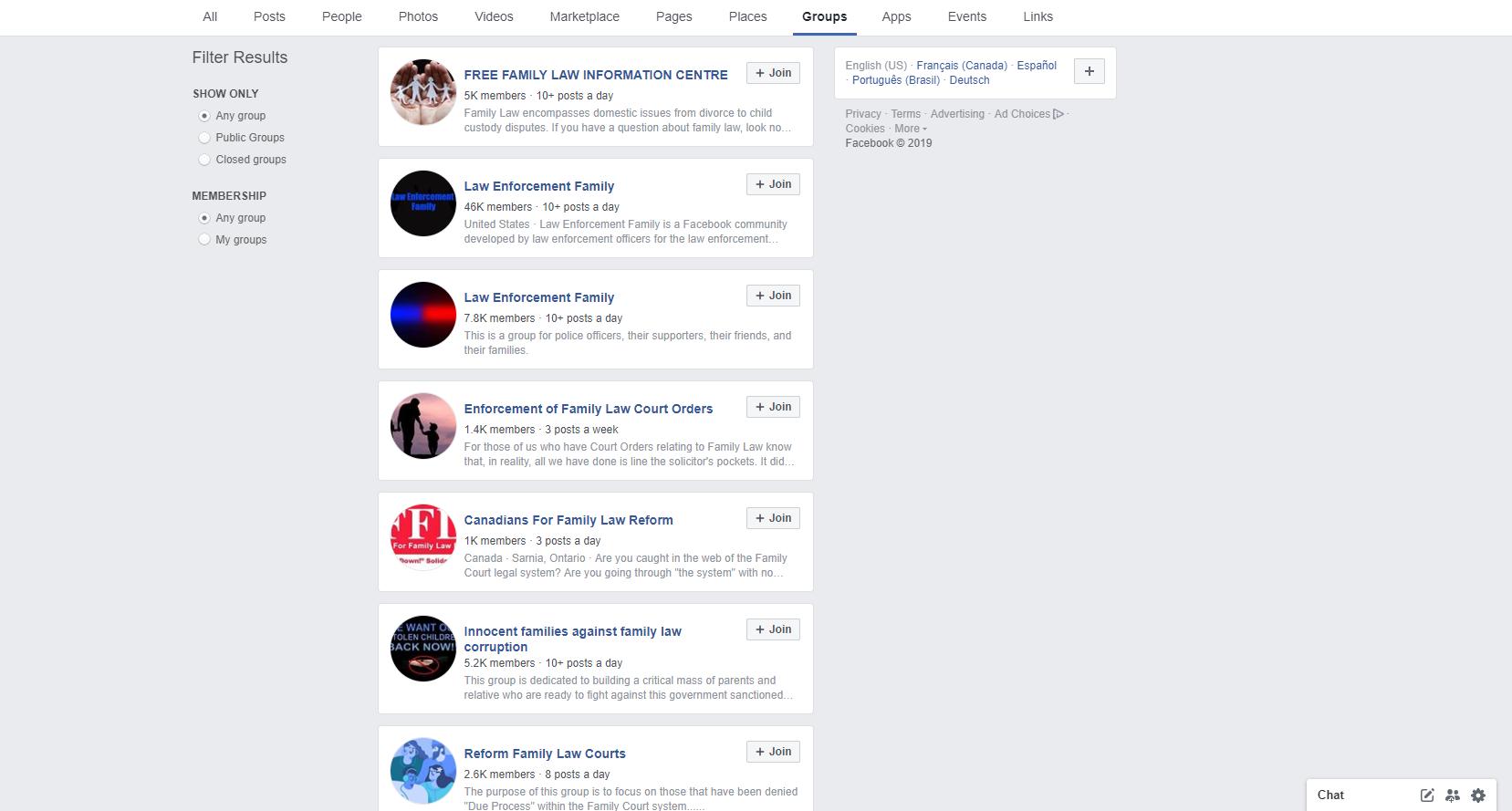The height and width of the screenshot is (811, 1512).
Task: Switch to the Photos search tab
Action: pos(418,16)
